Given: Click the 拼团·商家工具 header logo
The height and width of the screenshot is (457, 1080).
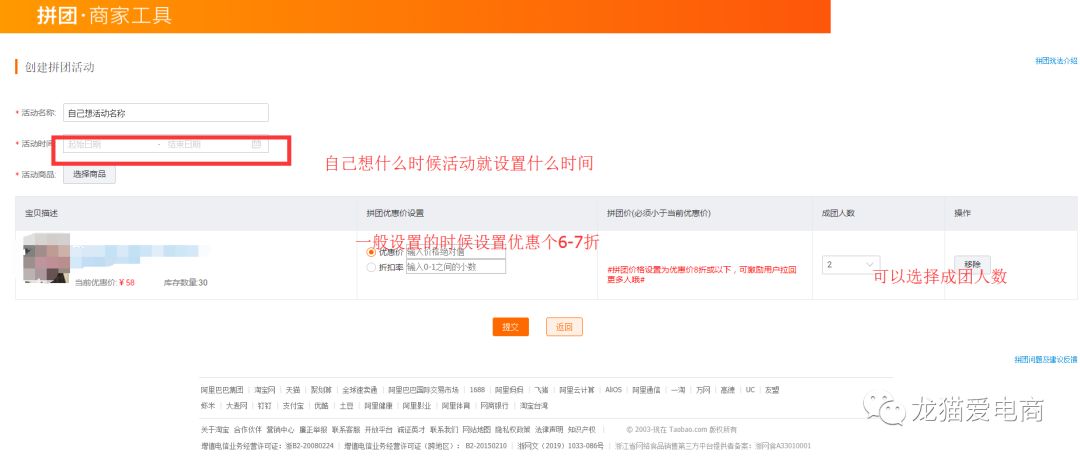Looking at the screenshot, I should (104, 15).
